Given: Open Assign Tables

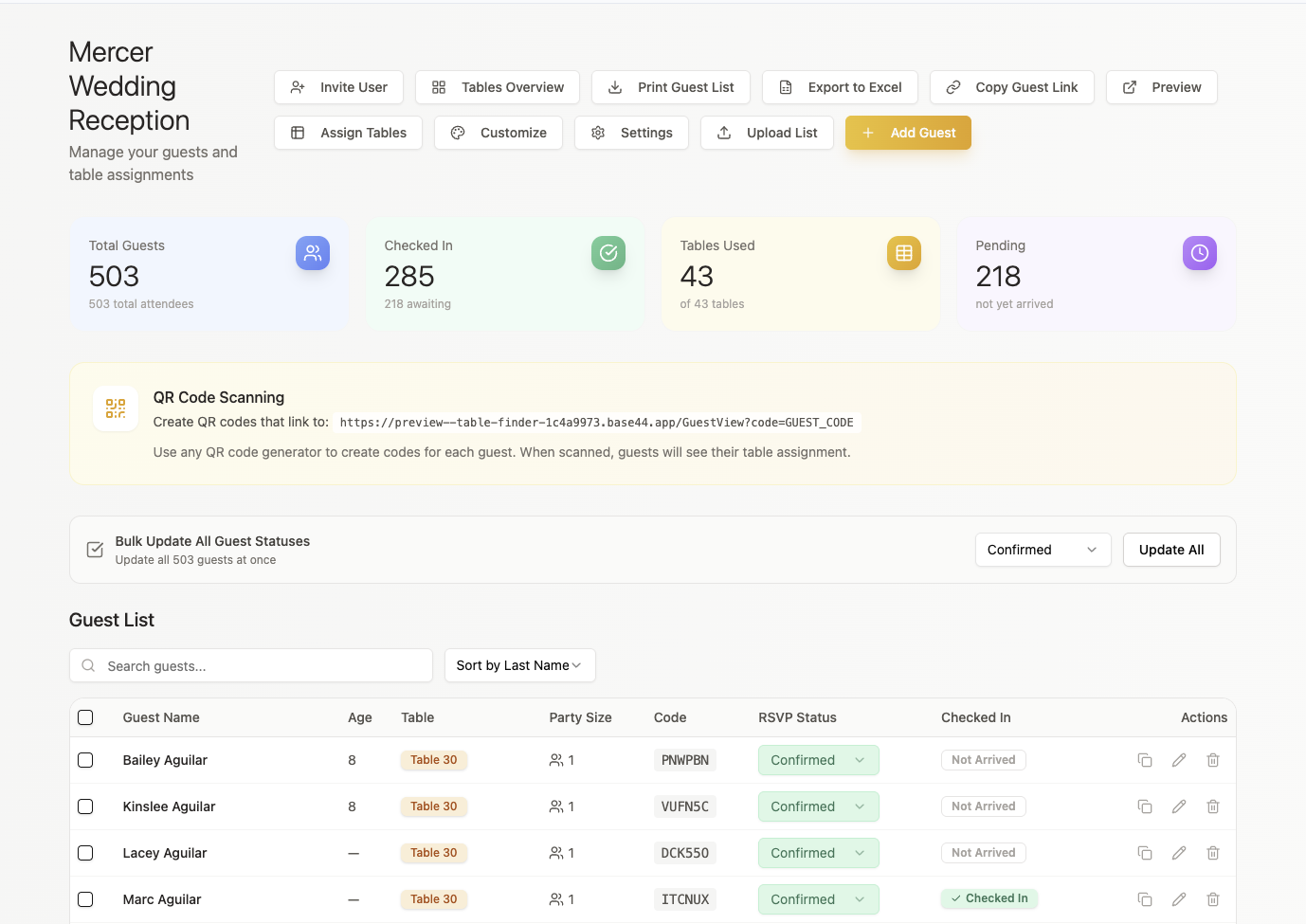Looking at the screenshot, I should coord(348,133).
